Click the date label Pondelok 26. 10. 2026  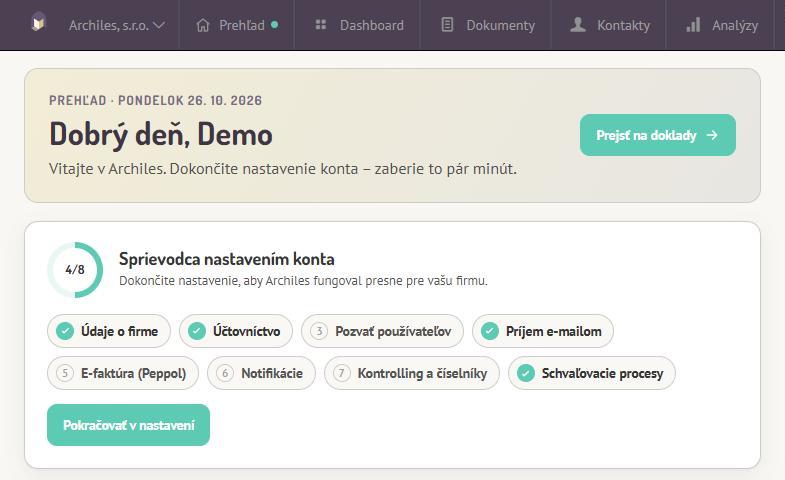coord(190,100)
